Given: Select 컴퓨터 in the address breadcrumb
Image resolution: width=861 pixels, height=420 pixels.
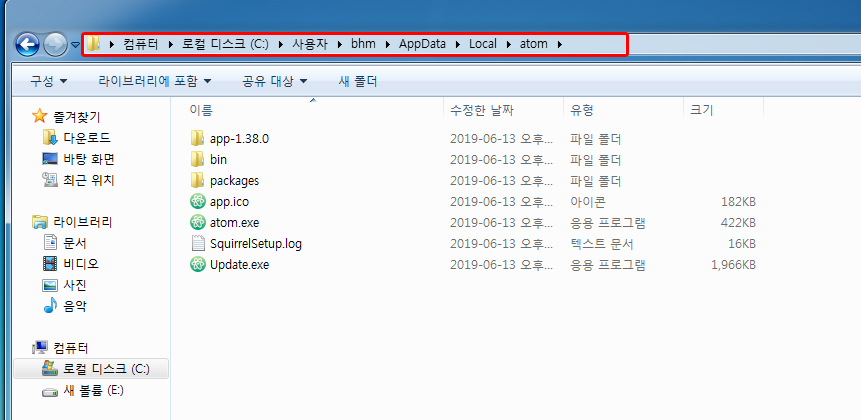Looking at the screenshot, I should (142, 44).
